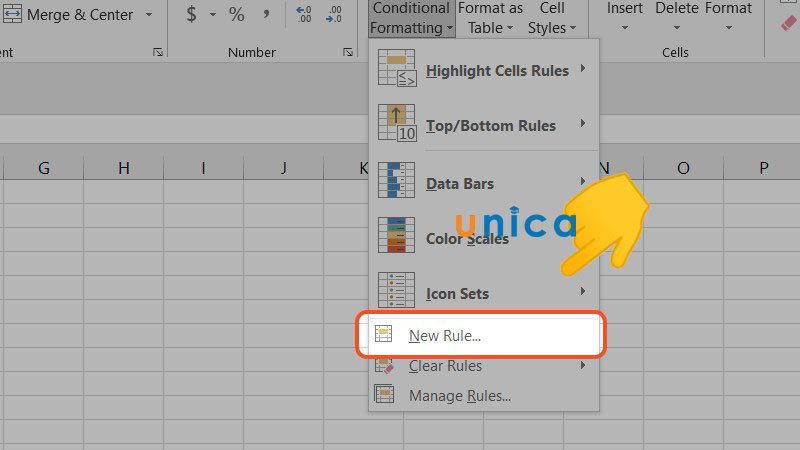Screen dimensions: 800x450
Task: Open the Merge & Center dropdown arrow
Action: coord(148,15)
